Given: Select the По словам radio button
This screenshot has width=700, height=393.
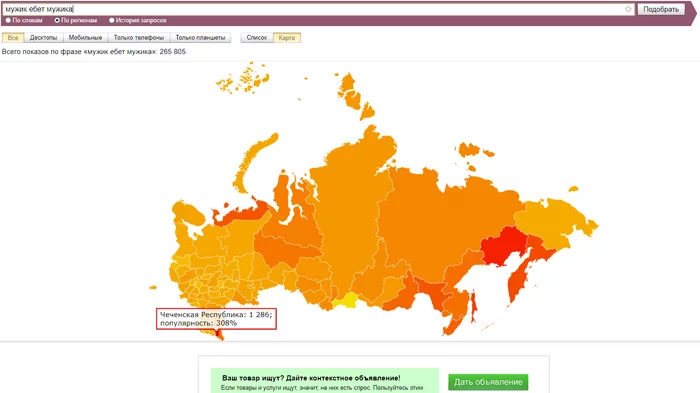Looking at the screenshot, I should tap(8, 20).
